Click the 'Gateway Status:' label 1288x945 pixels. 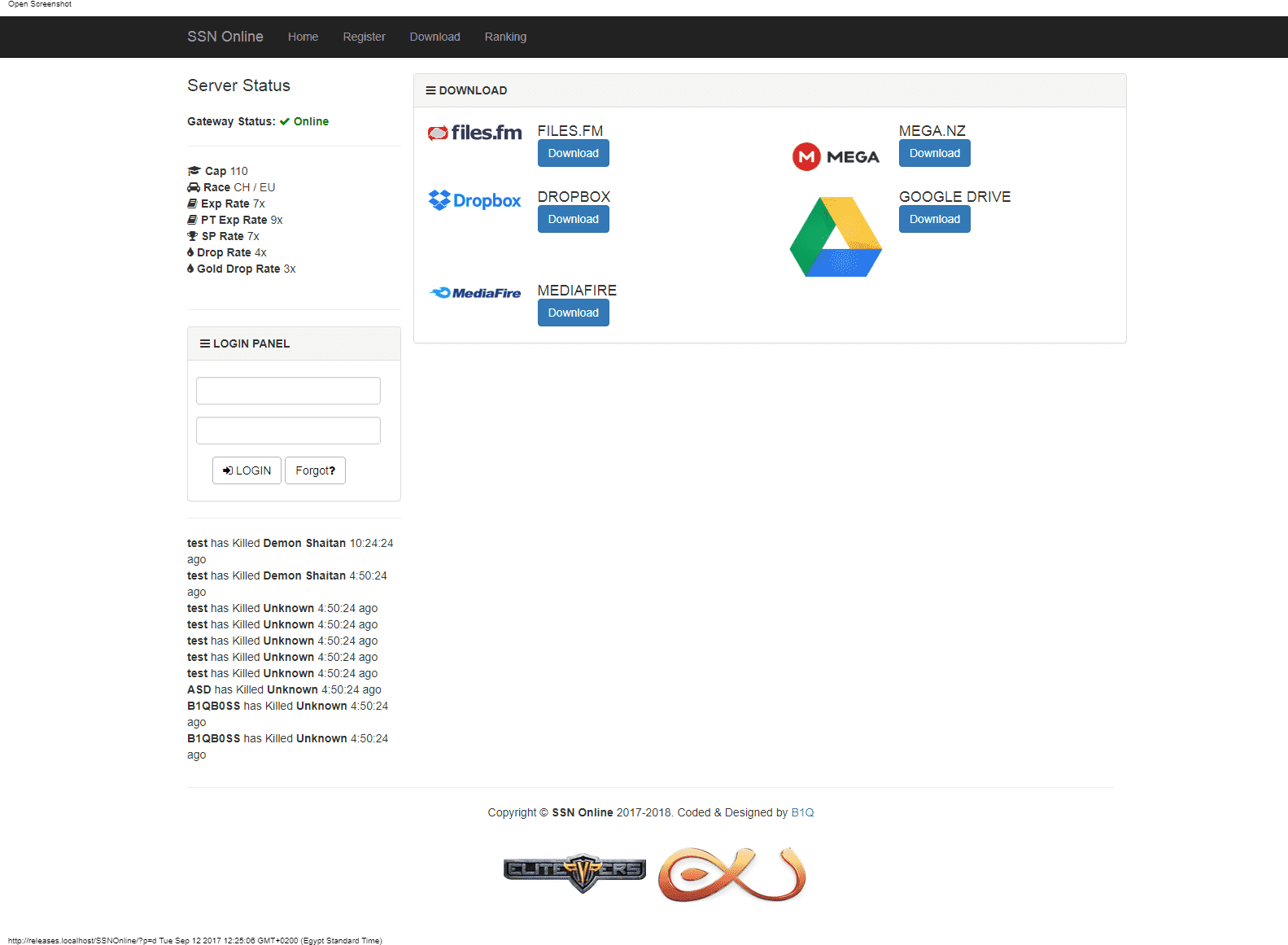231,121
